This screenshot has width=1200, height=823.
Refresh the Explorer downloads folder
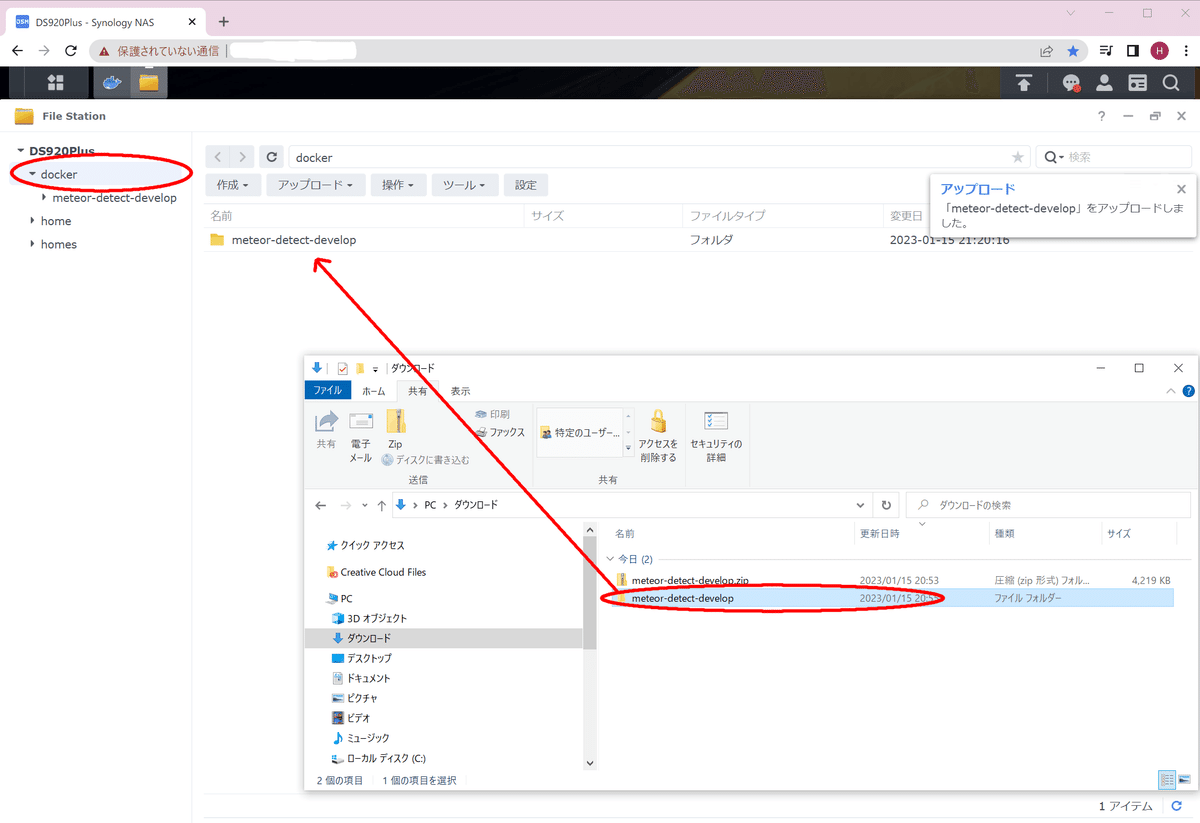coord(885,505)
